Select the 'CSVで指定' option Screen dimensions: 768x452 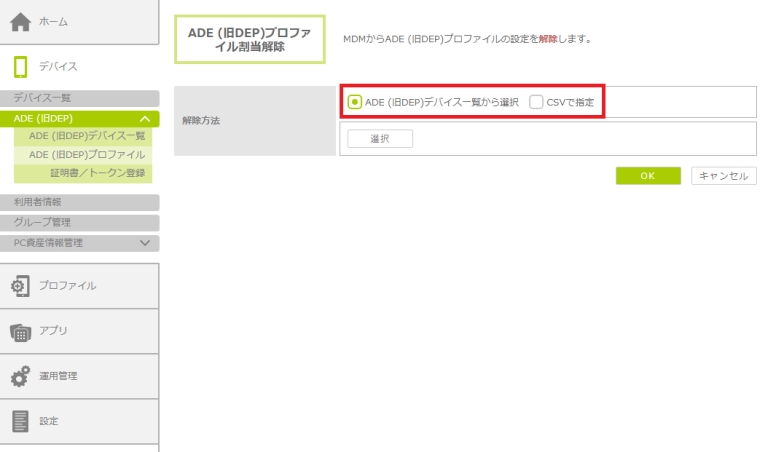click(x=537, y=102)
